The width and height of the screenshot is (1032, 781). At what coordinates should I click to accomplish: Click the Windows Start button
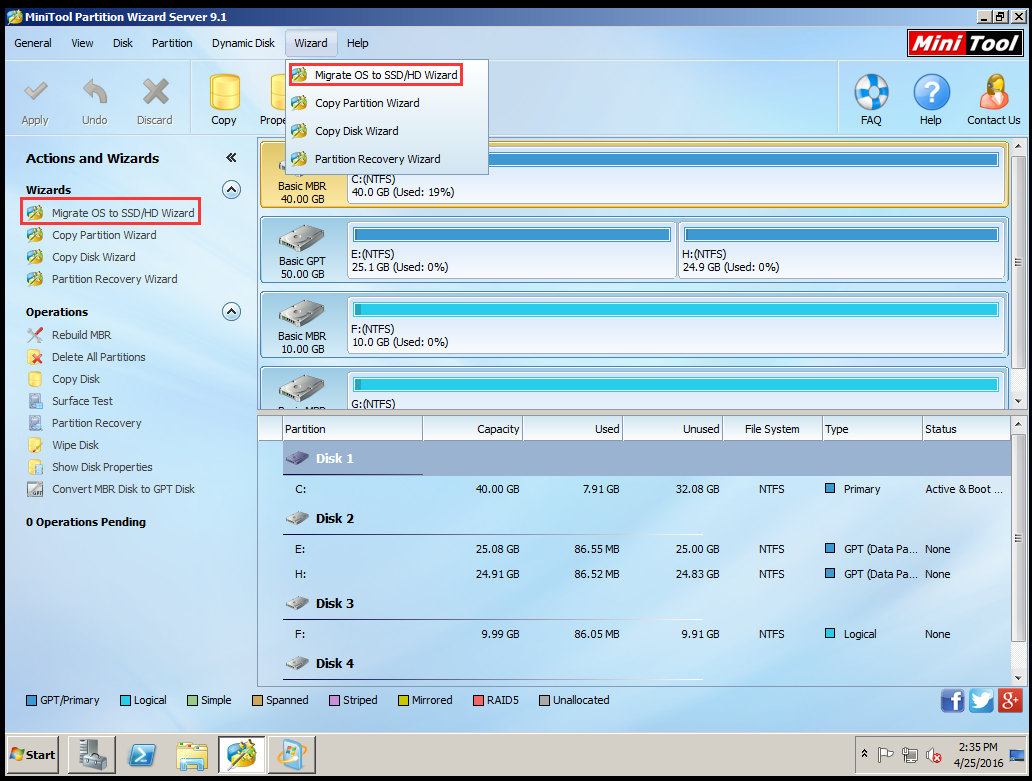(33, 755)
